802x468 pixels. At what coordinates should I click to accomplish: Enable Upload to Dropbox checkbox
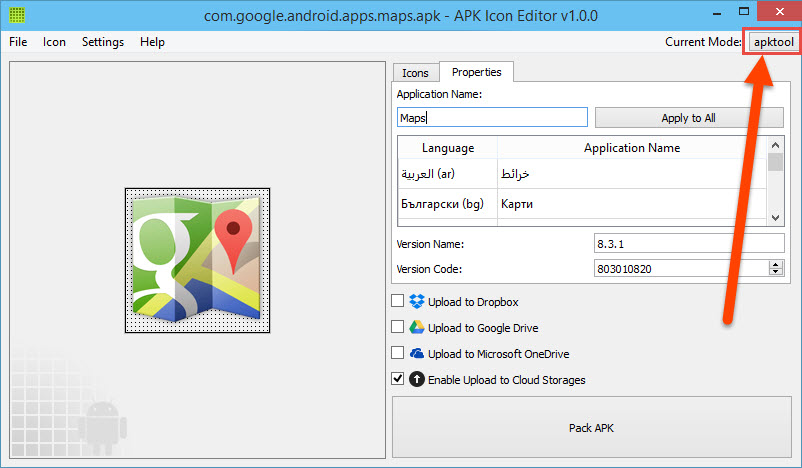coord(397,301)
